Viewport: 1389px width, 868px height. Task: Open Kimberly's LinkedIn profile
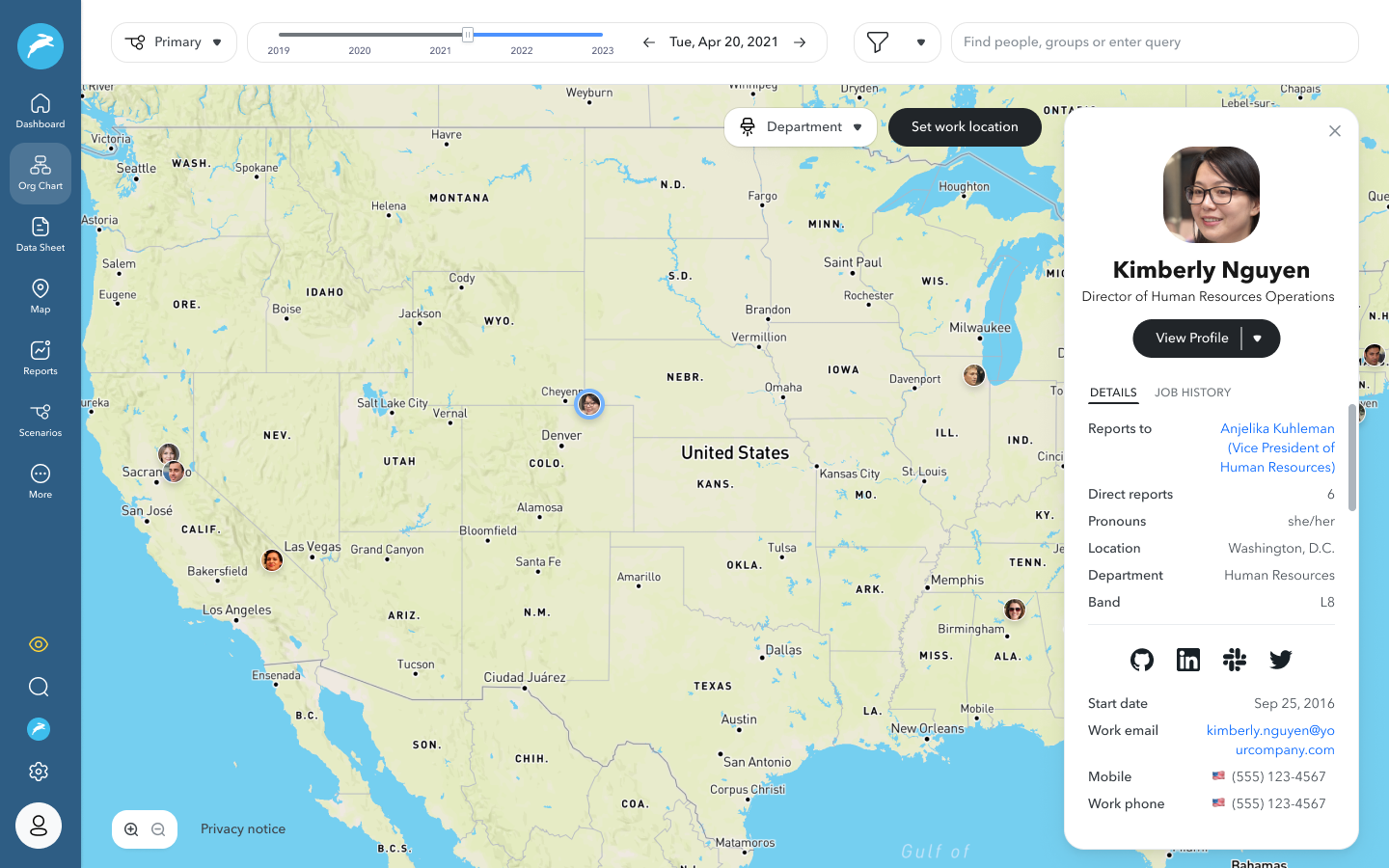tap(1187, 660)
